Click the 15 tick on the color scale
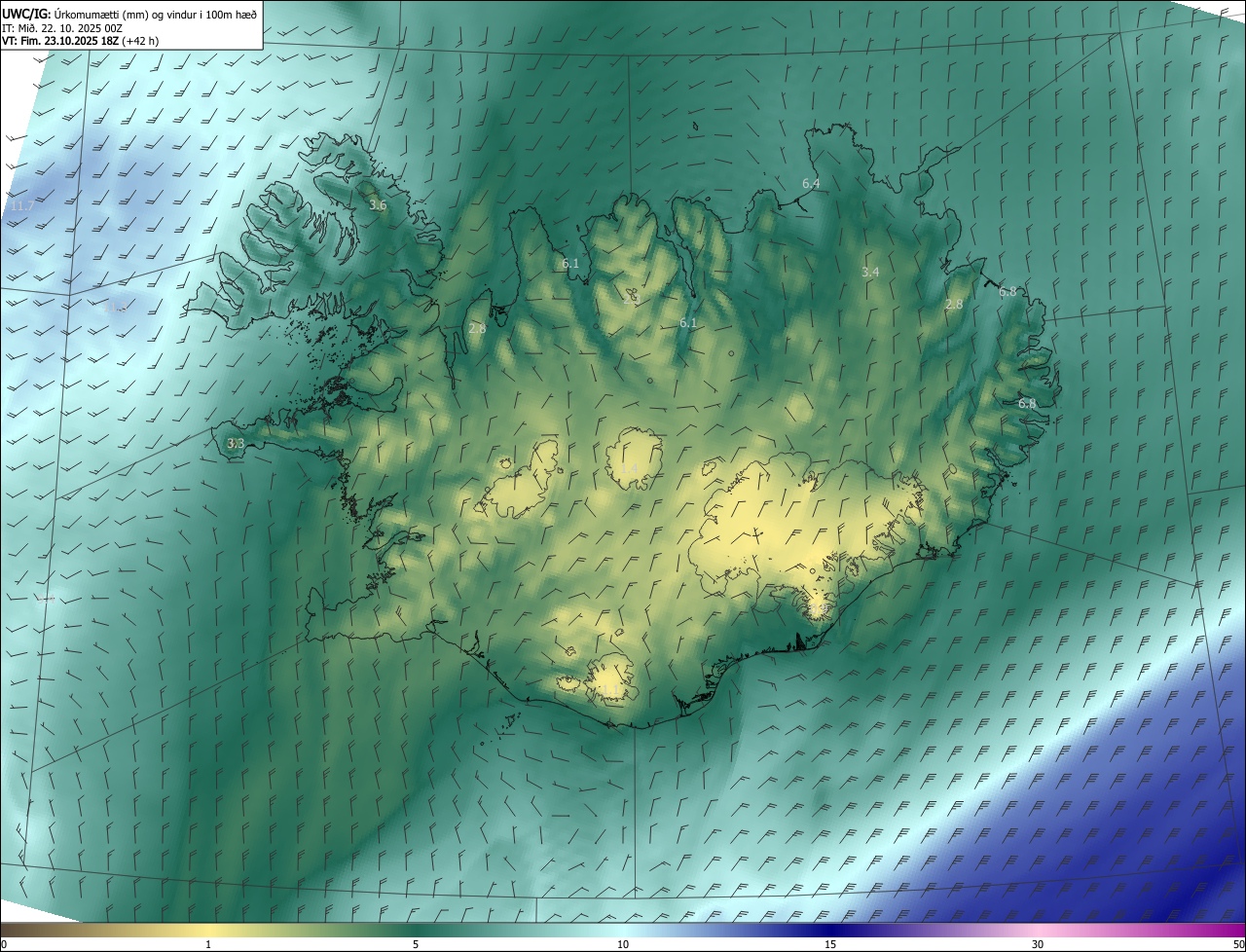 pyautogui.click(x=830, y=944)
